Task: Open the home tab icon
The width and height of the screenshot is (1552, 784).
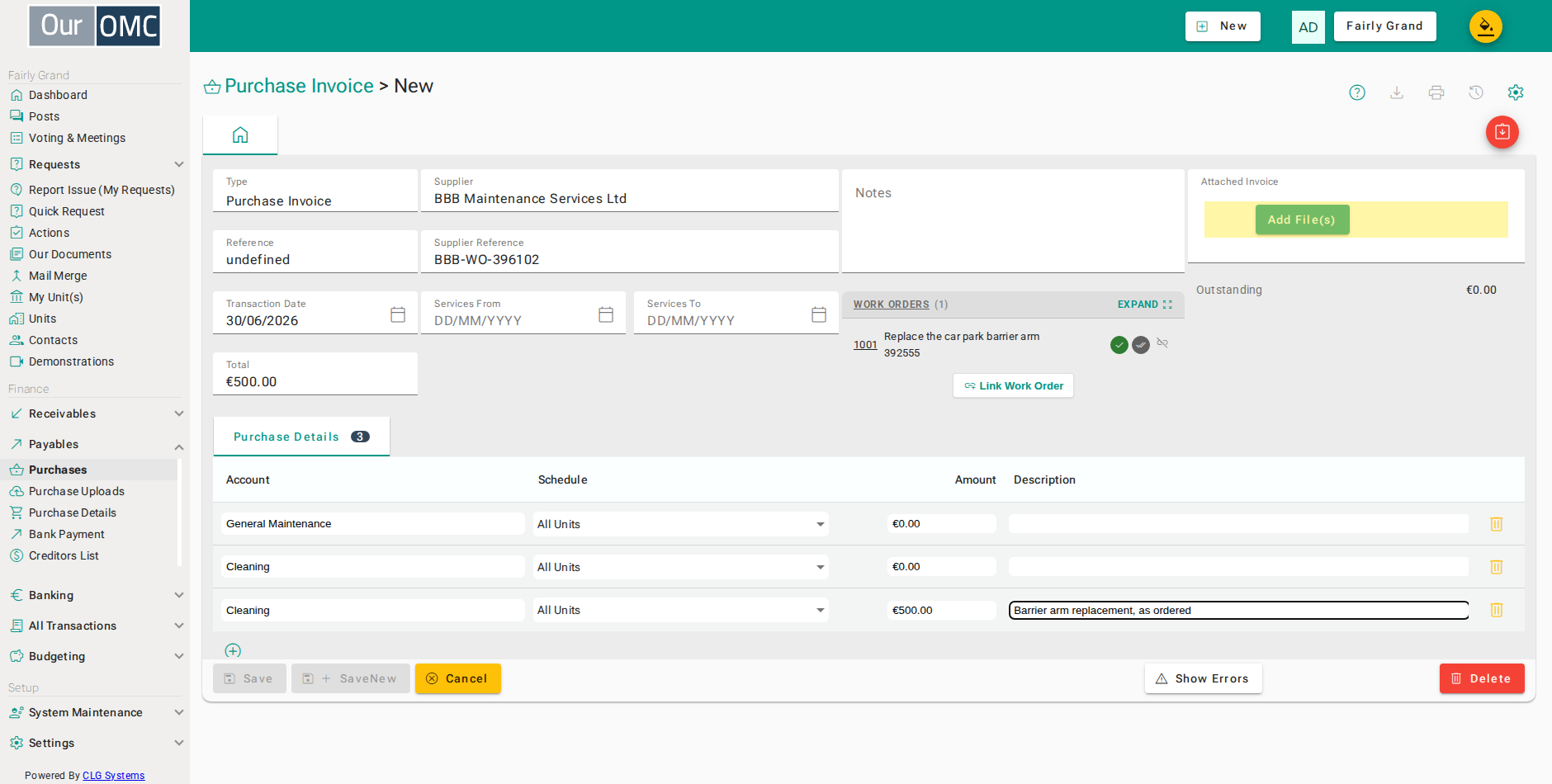Action: coord(240,135)
